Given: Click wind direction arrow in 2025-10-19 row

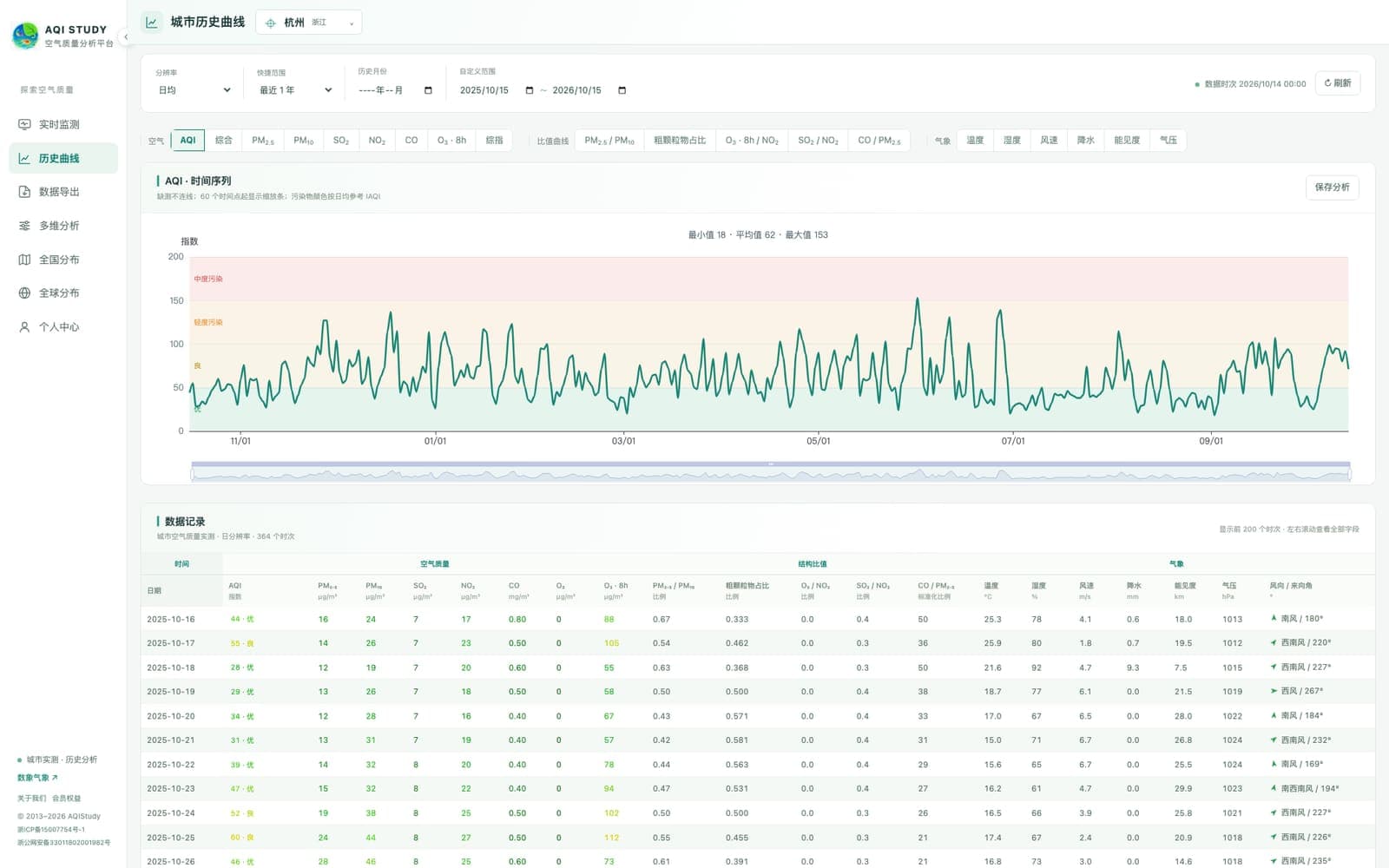Looking at the screenshot, I should (1274, 692).
